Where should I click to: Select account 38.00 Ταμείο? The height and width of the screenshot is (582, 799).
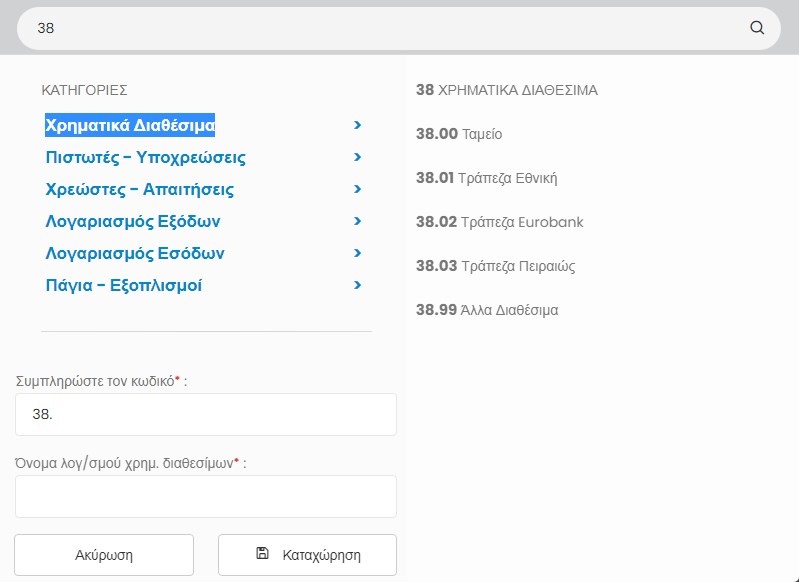[459, 134]
